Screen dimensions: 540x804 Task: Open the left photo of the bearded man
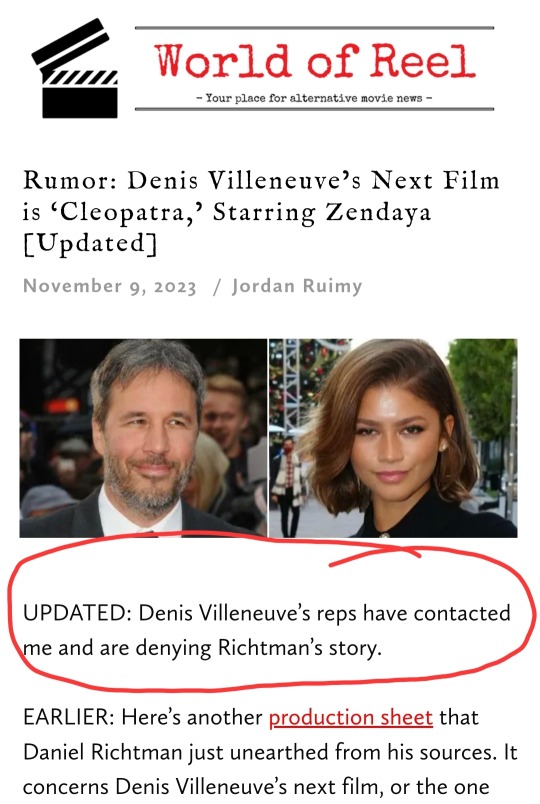click(143, 438)
